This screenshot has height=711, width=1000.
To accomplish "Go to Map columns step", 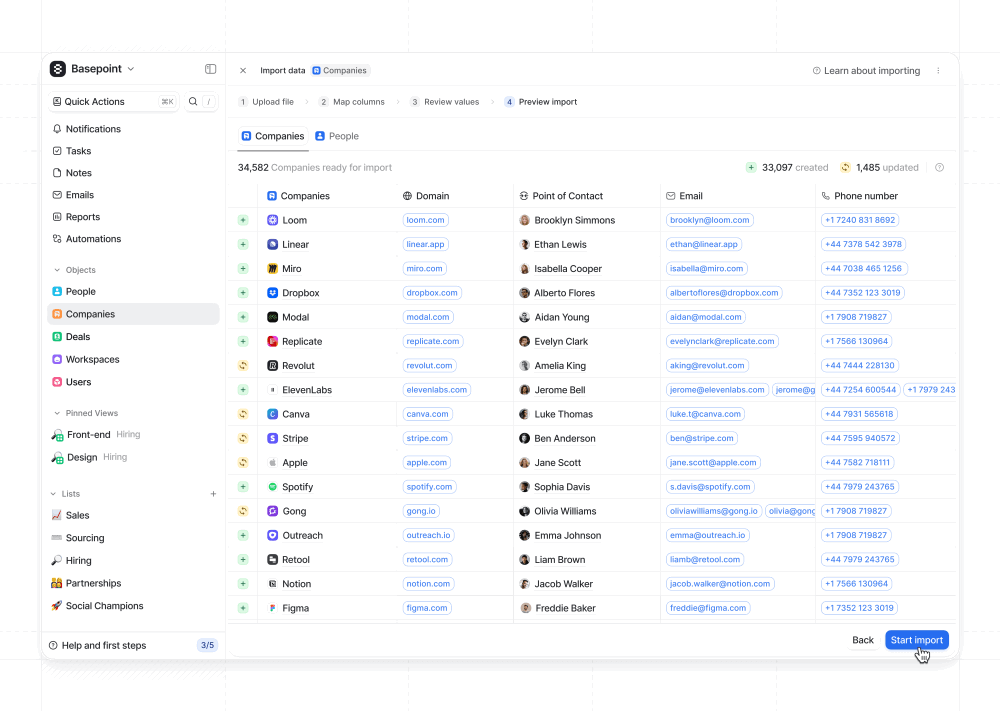I will coord(352,101).
